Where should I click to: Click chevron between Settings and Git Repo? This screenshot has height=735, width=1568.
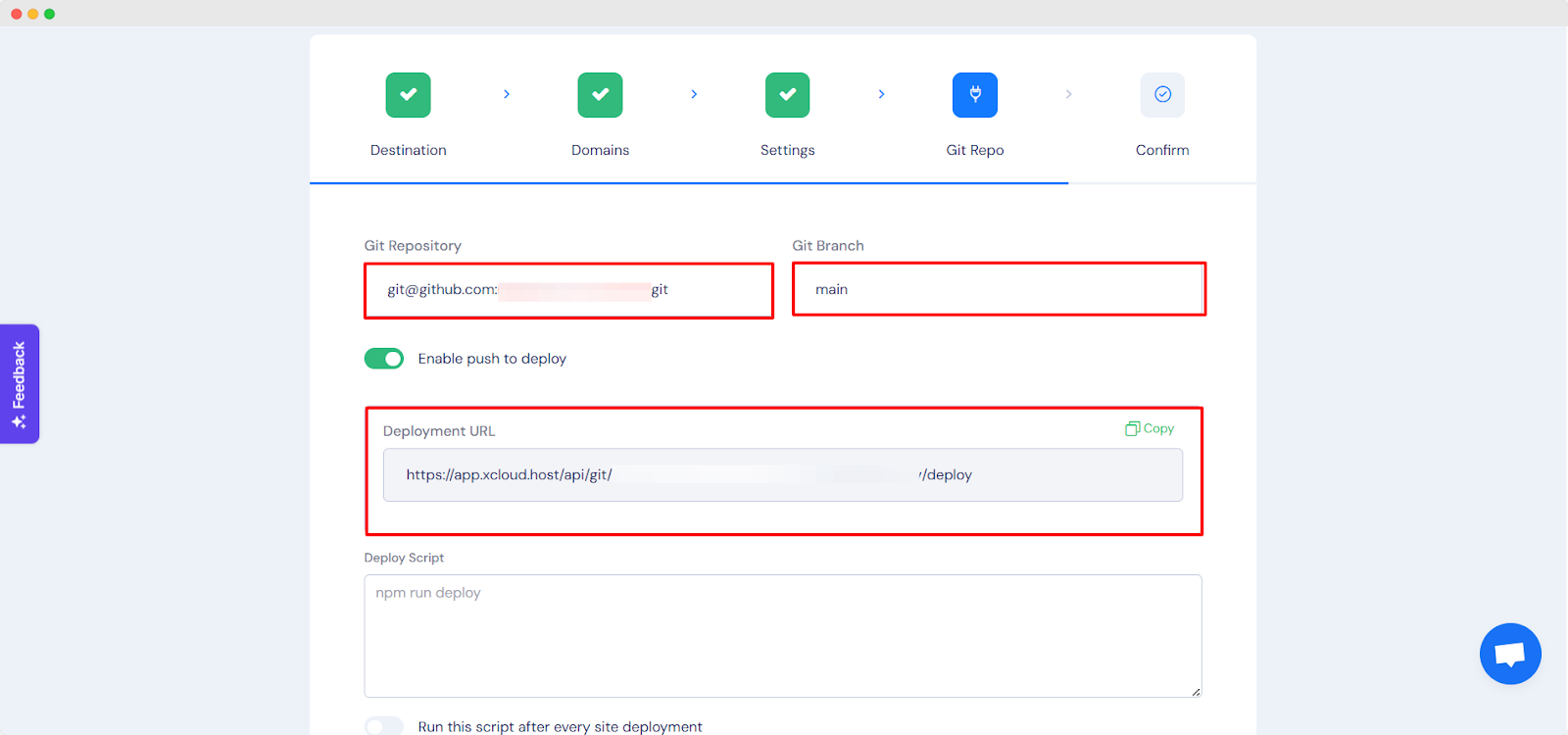(x=881, y=94)
